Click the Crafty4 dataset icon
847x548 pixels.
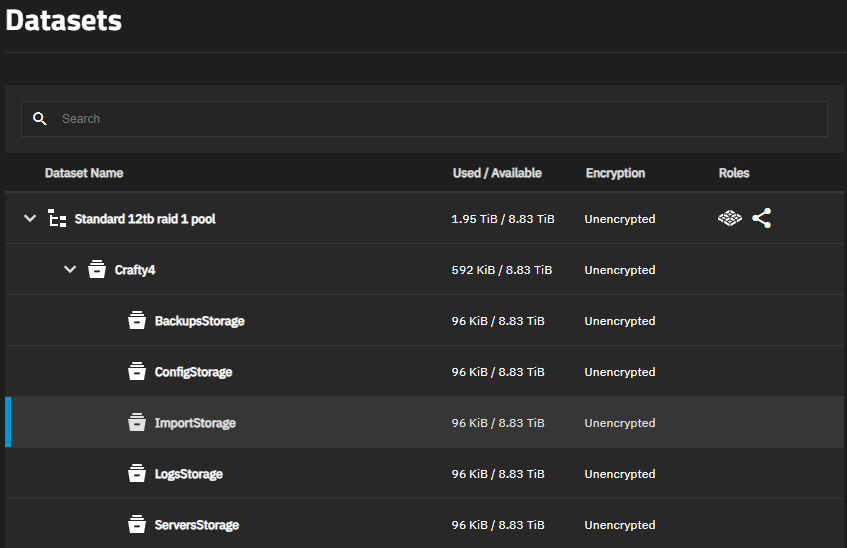coord(97,270)
